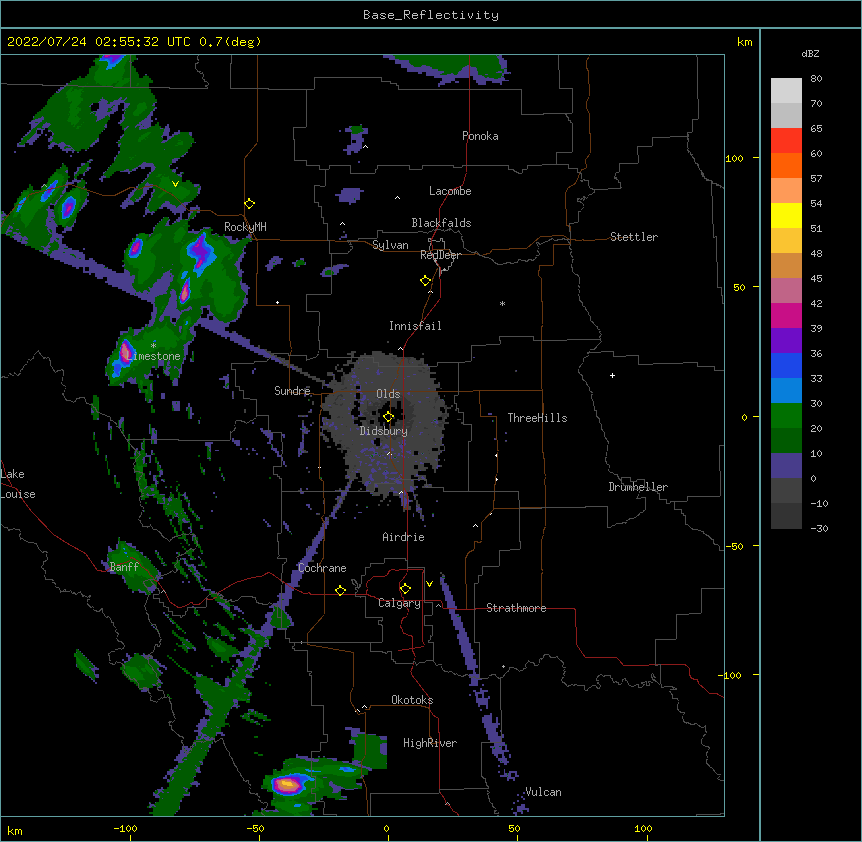Click the white asterisk east of Innisfail
Image resolution: width=862 pixels, height=842 pixels.
point(502,303)
